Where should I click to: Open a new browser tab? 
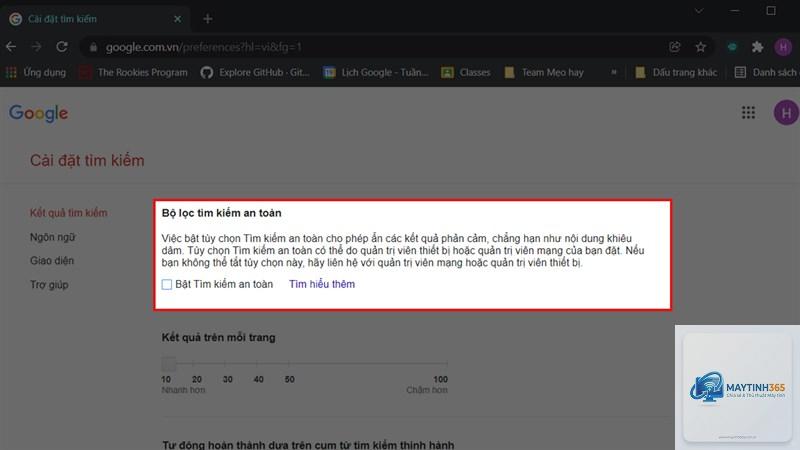coord(208,19)
